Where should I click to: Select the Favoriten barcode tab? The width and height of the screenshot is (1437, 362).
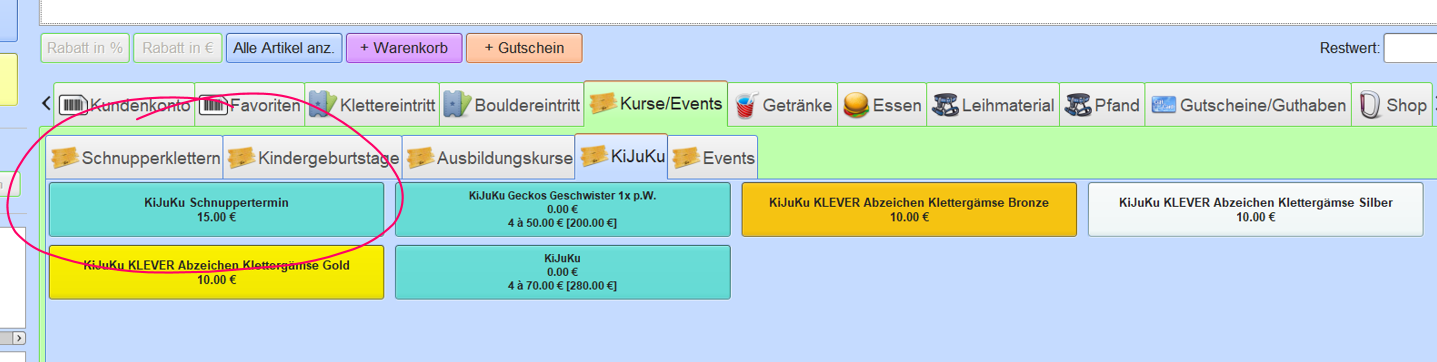point(249,105)
